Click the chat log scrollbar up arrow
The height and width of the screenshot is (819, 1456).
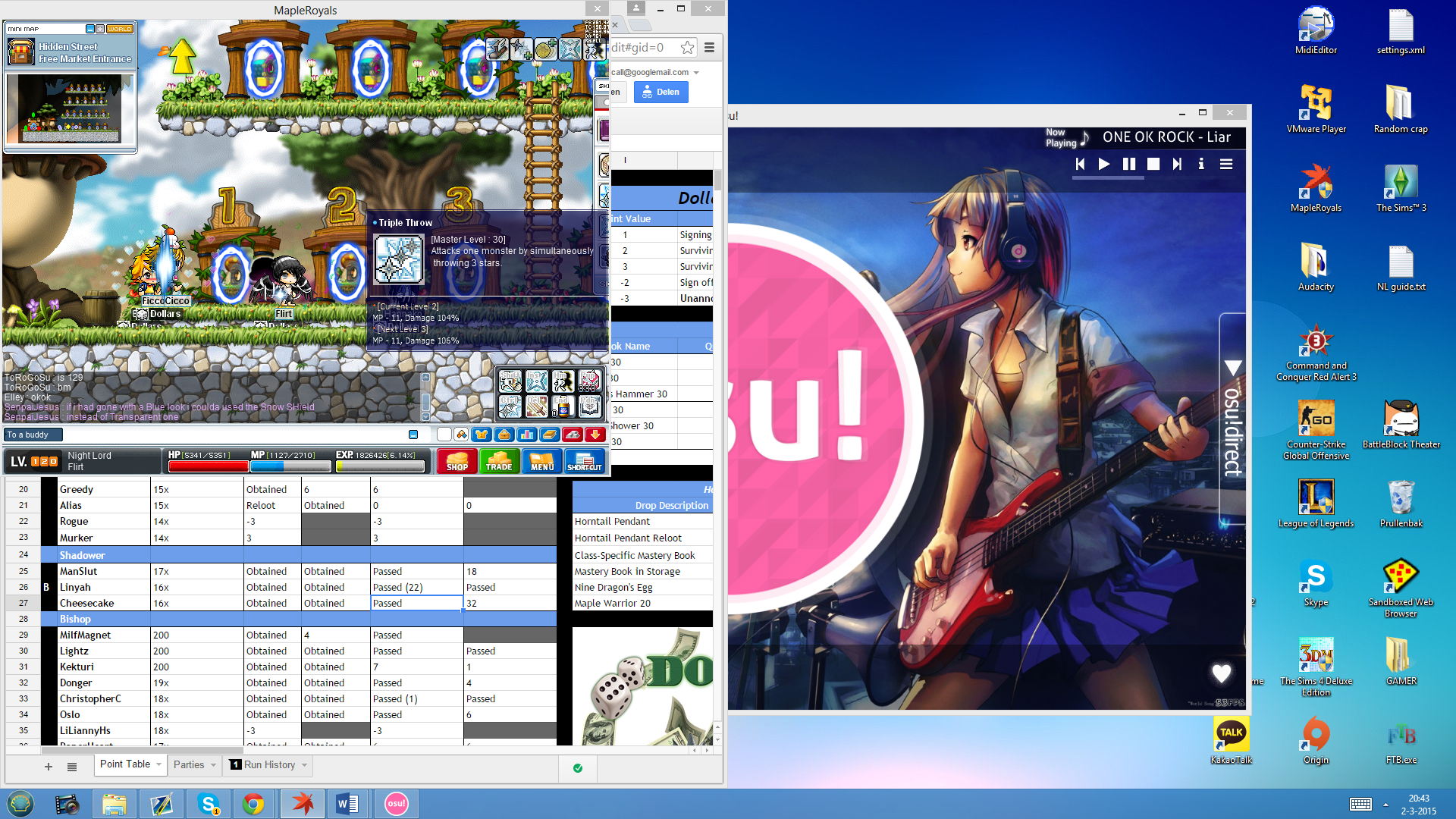425,377
